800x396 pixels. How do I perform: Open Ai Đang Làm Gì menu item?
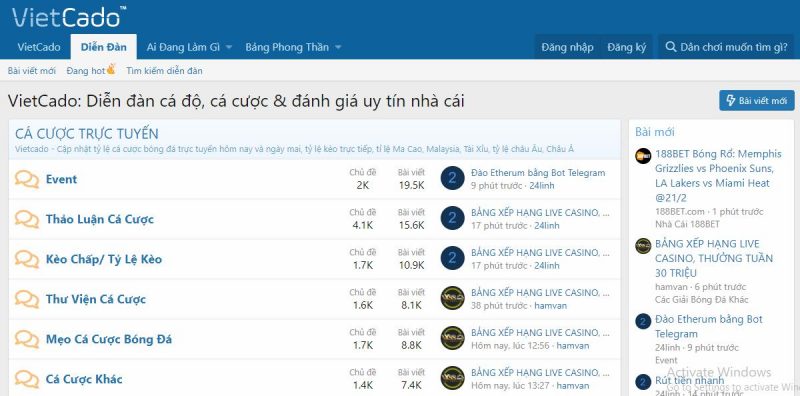pyautogui.click(x=183, y=47)
